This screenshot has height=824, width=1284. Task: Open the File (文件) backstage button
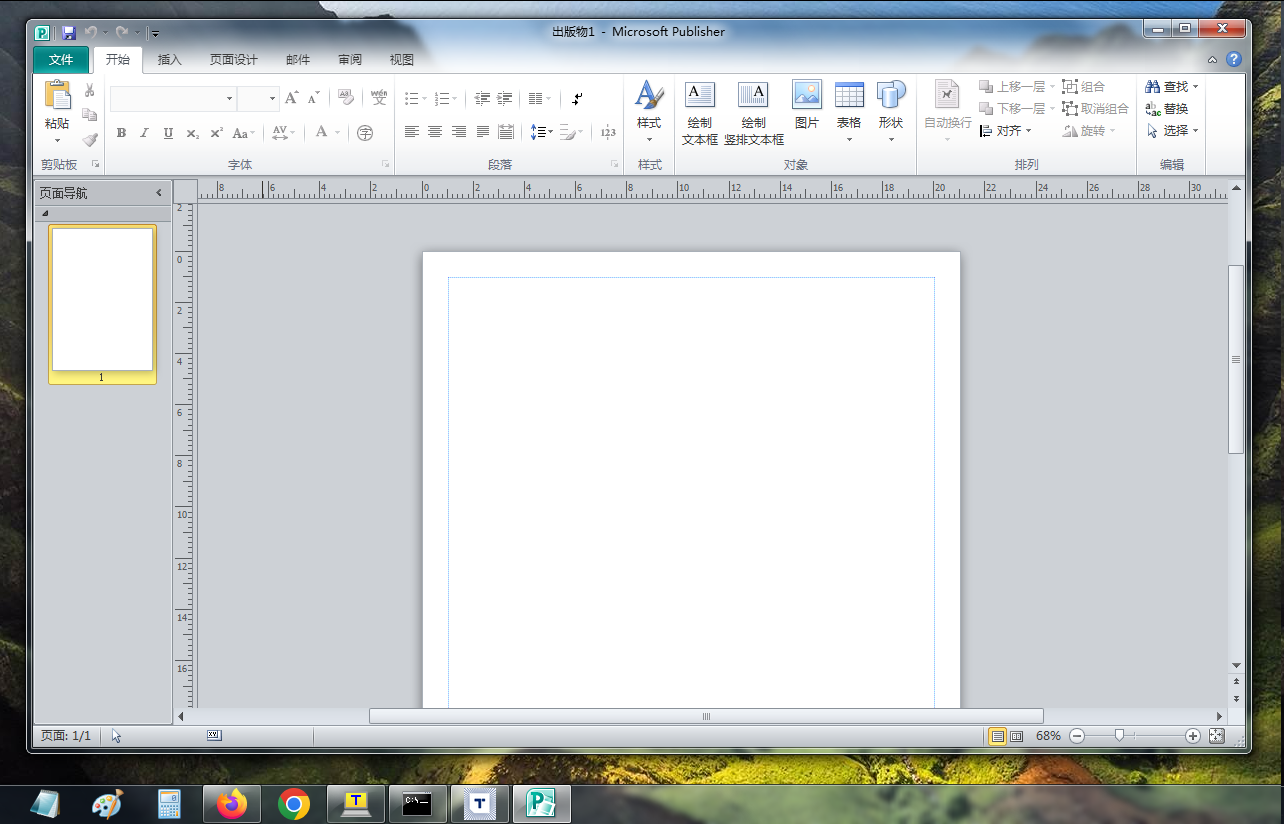coord(61,60)
